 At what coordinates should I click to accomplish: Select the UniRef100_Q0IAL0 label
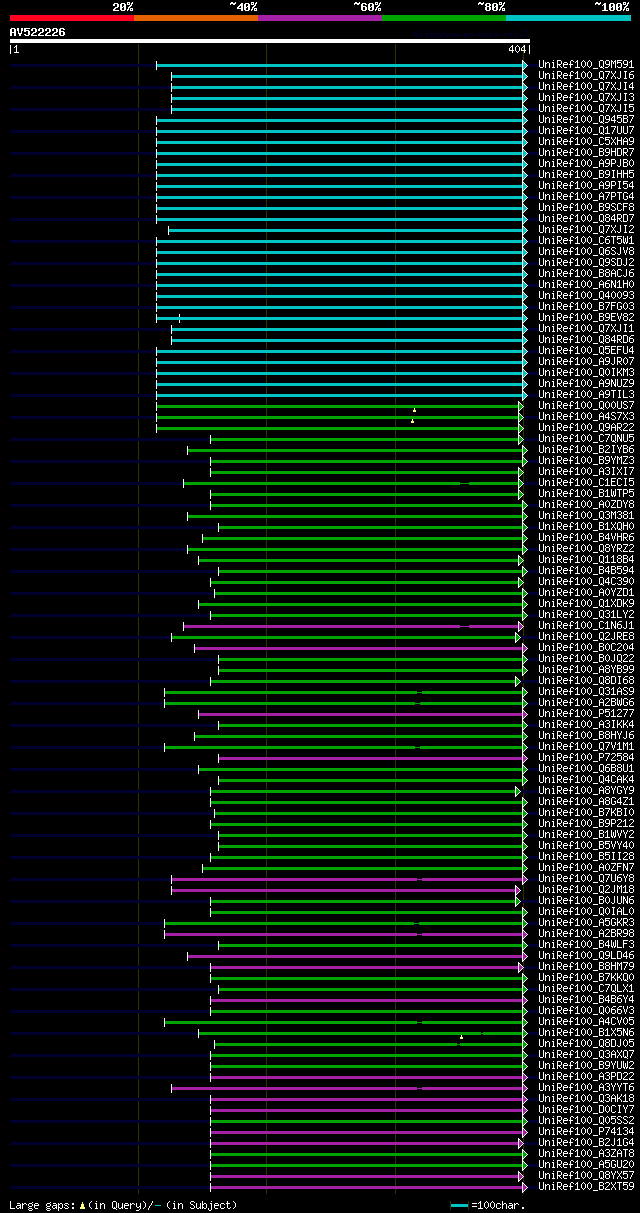tap(586, 912)
